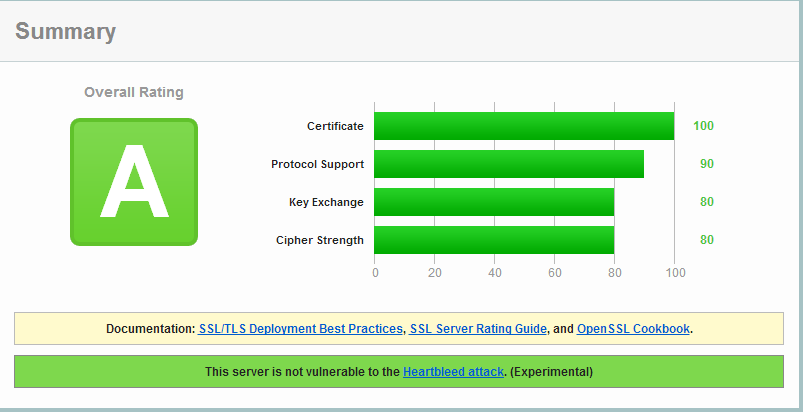Select the Key Exchange score bar
The image size is (805, 414).
click(494, 202)
